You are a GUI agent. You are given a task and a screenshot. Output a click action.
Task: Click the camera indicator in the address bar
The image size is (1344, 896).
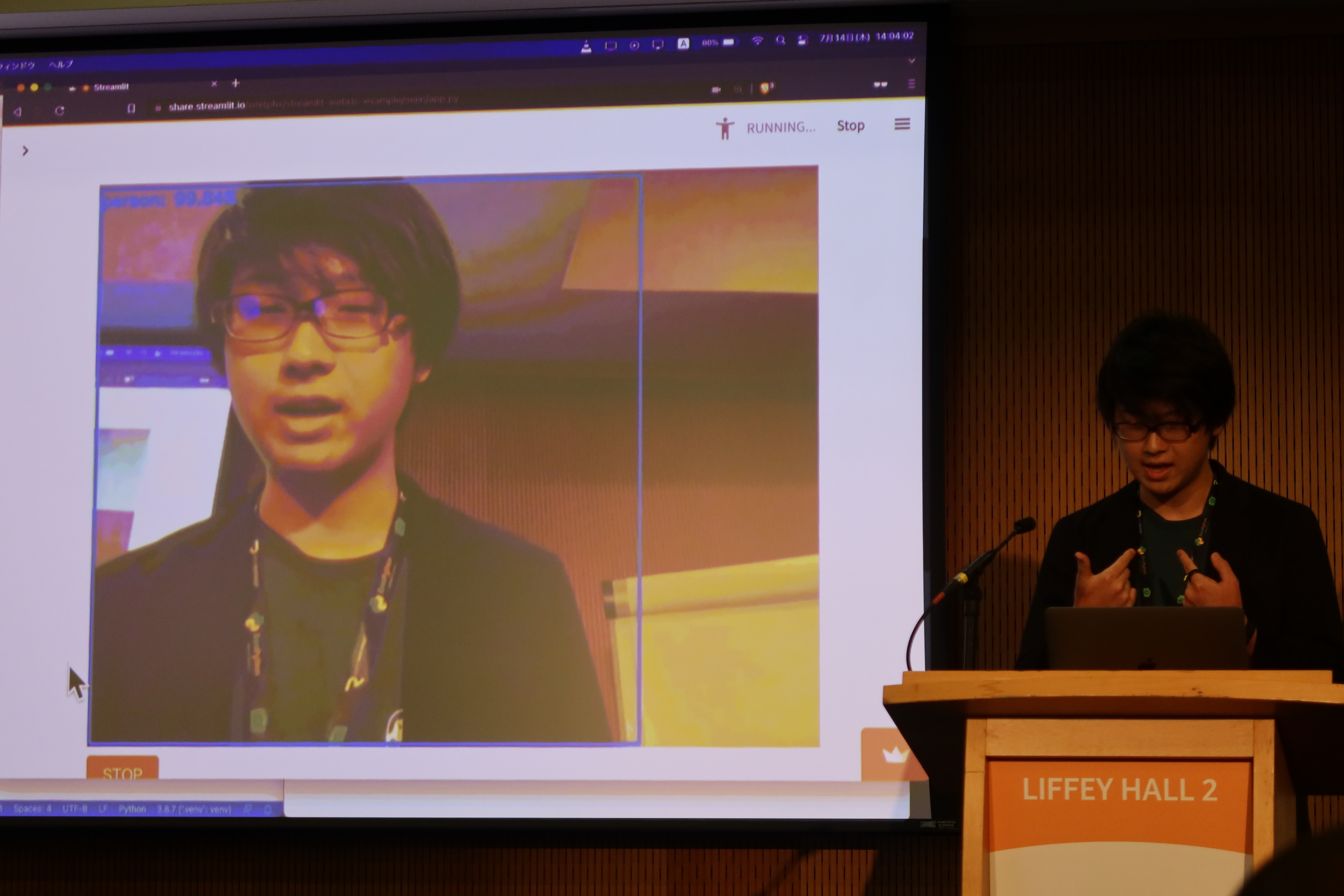click(x=716, y=89)
